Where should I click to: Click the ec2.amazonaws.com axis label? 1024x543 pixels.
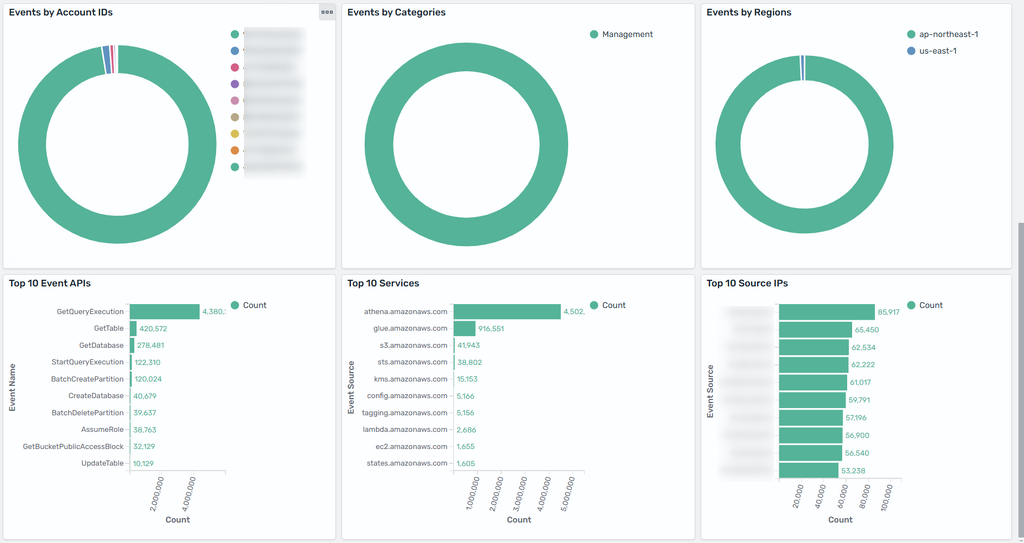coord(411,446)
